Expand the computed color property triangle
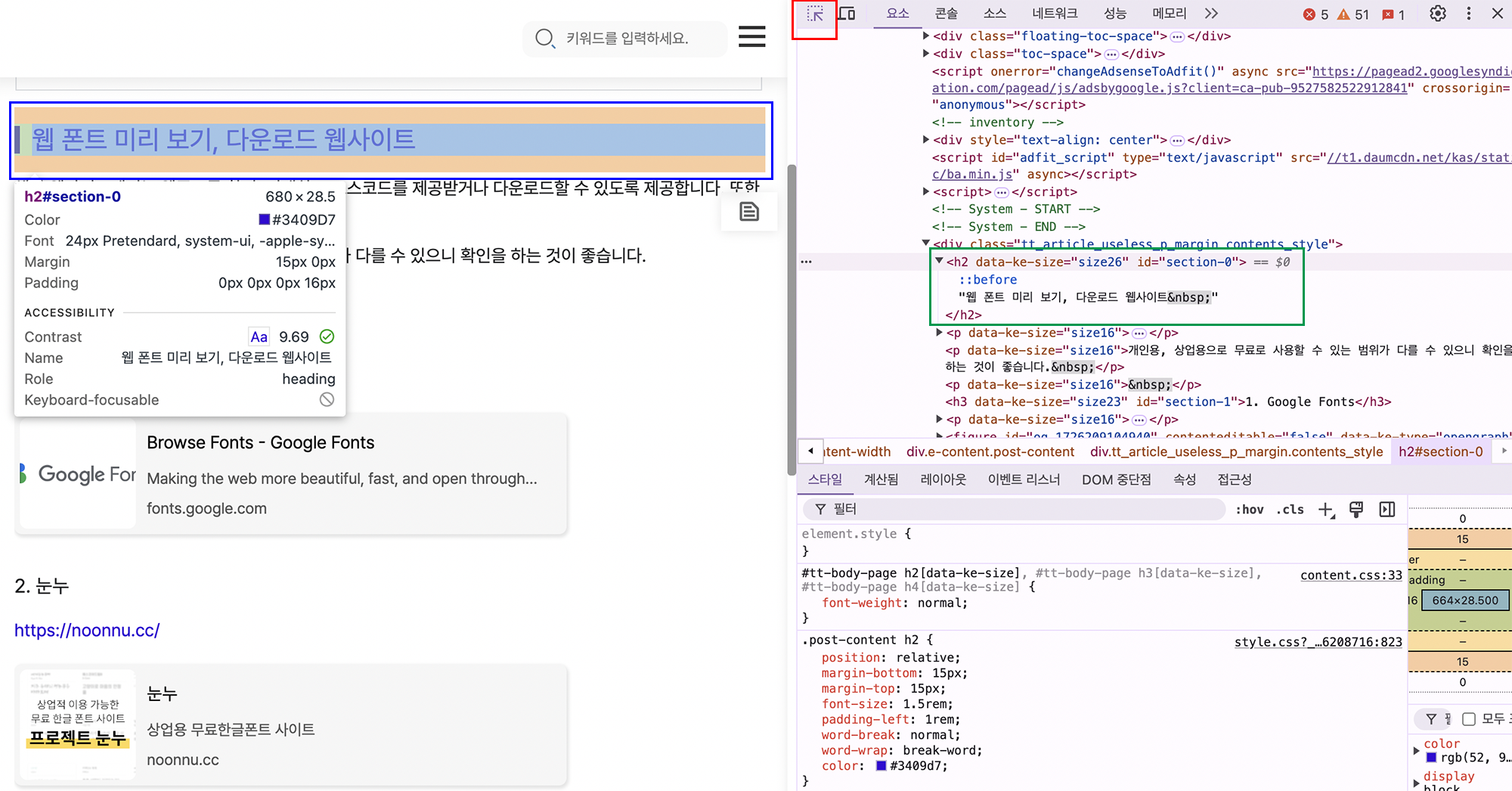The height and width of the screenshot is (791, 1512). [1416, 751]
